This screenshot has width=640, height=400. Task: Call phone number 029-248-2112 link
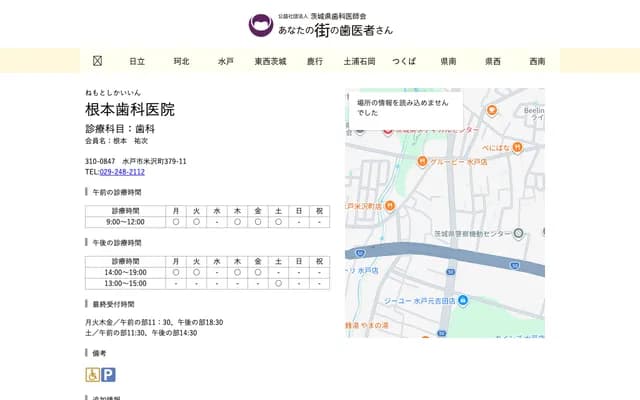click(122, 172)
